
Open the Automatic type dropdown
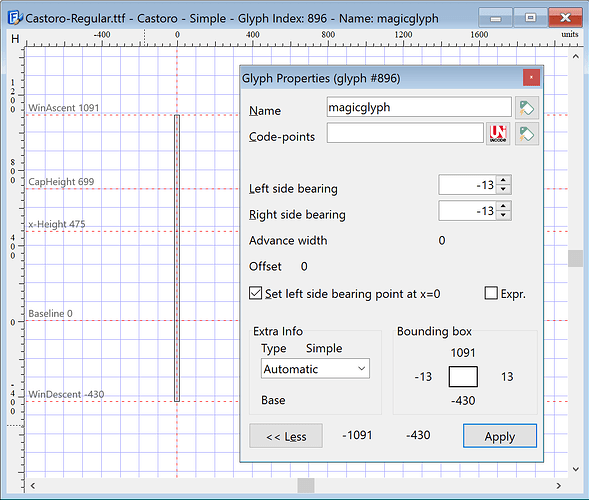click(x=315, y=369)
